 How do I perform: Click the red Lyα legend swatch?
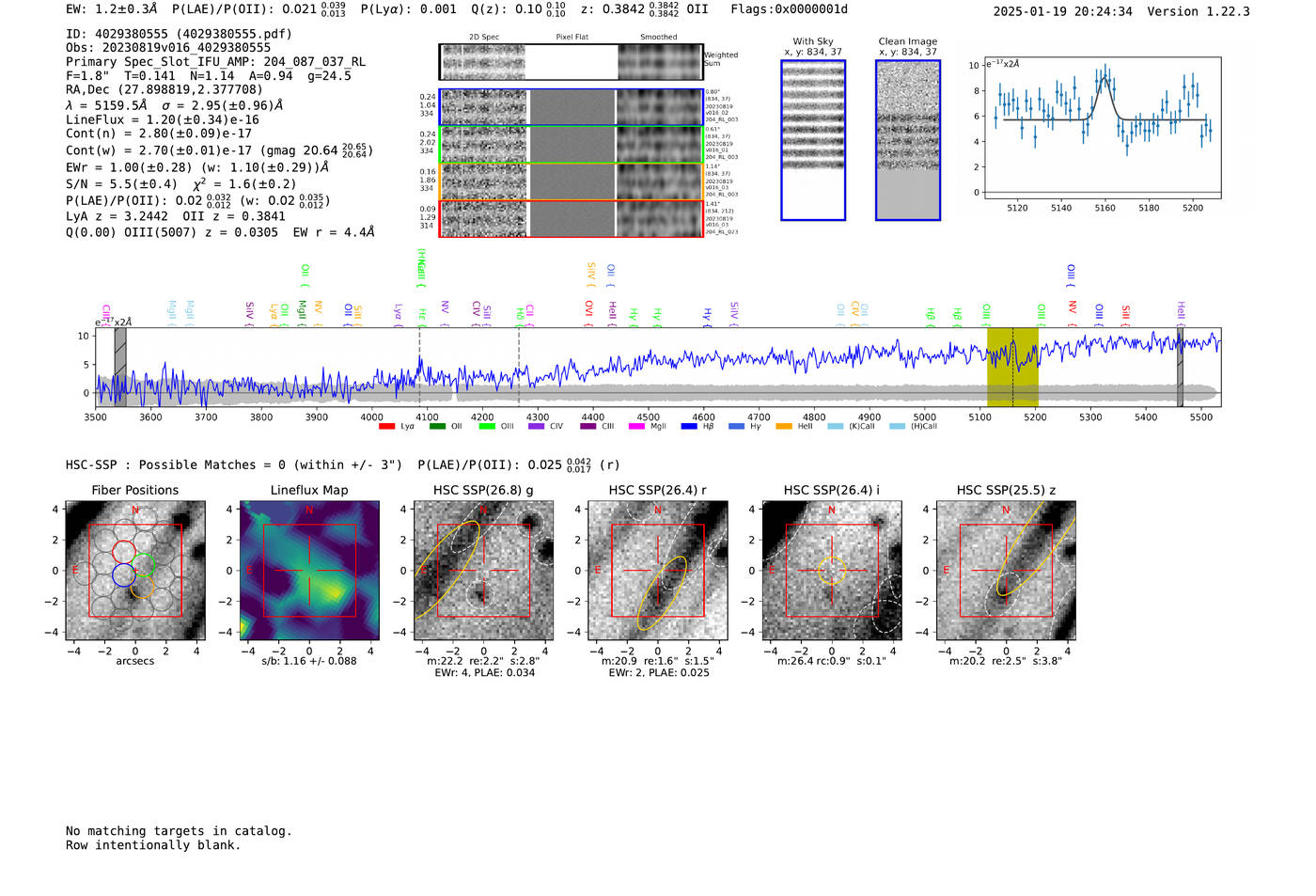[x=386, y=427]
